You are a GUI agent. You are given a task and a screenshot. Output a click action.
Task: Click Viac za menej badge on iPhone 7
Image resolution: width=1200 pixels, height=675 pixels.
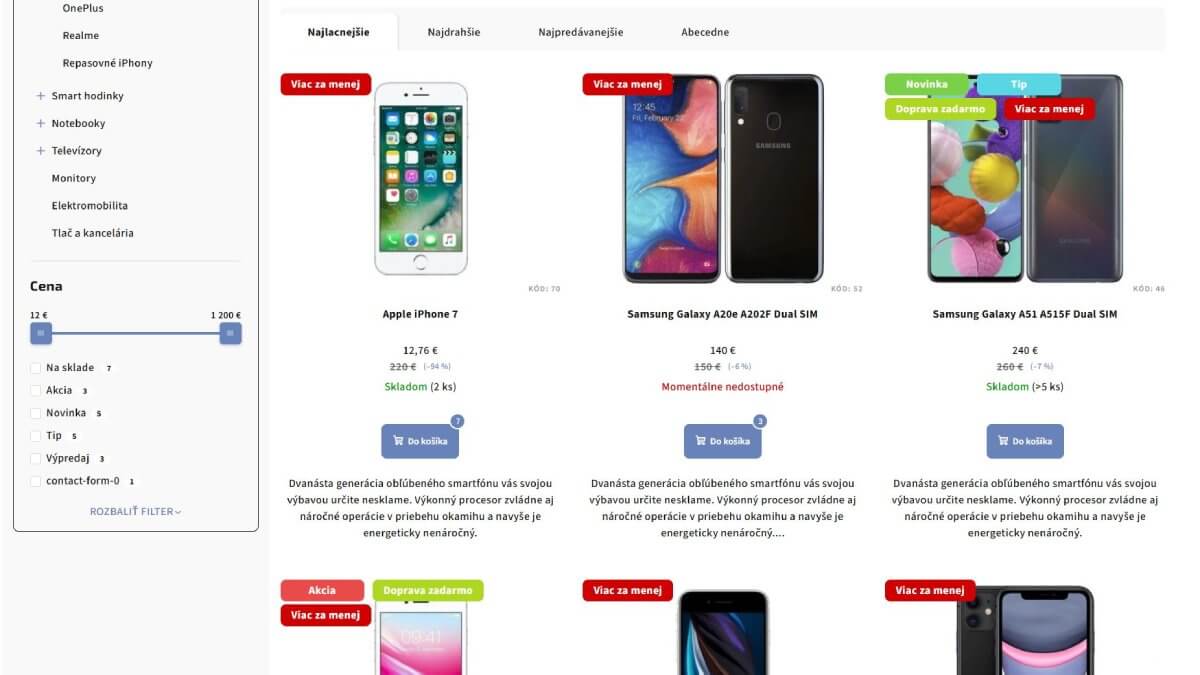(326, 85)
